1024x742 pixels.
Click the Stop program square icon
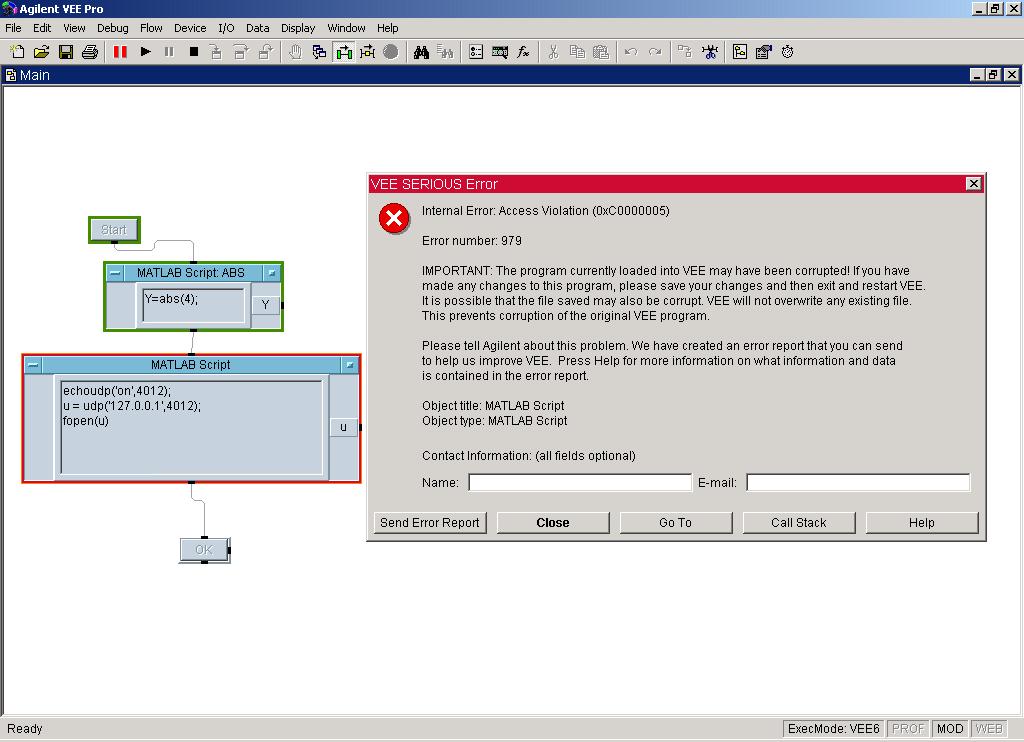click(194, 52)
